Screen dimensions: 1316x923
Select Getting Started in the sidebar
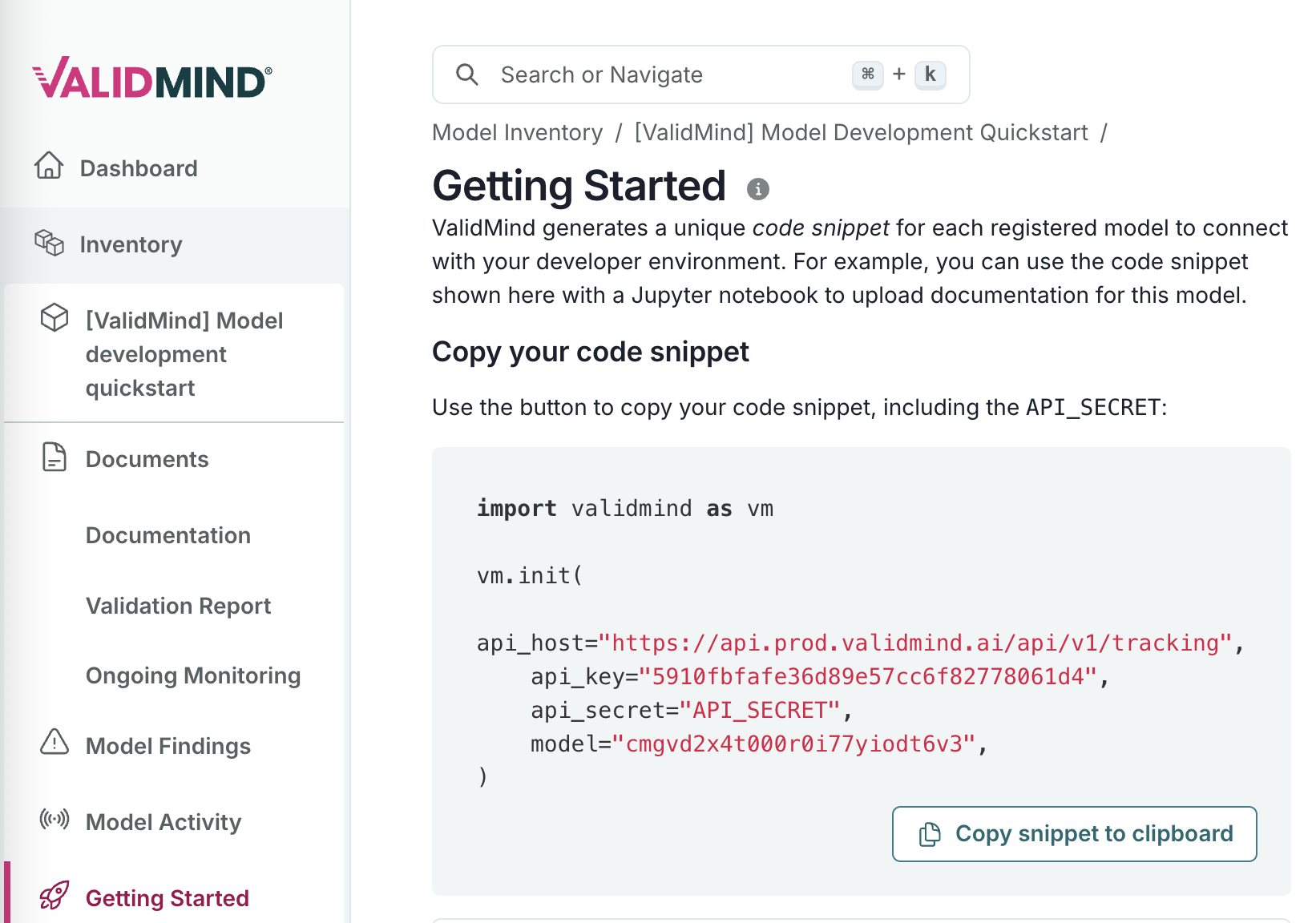(x=167, y=897)
